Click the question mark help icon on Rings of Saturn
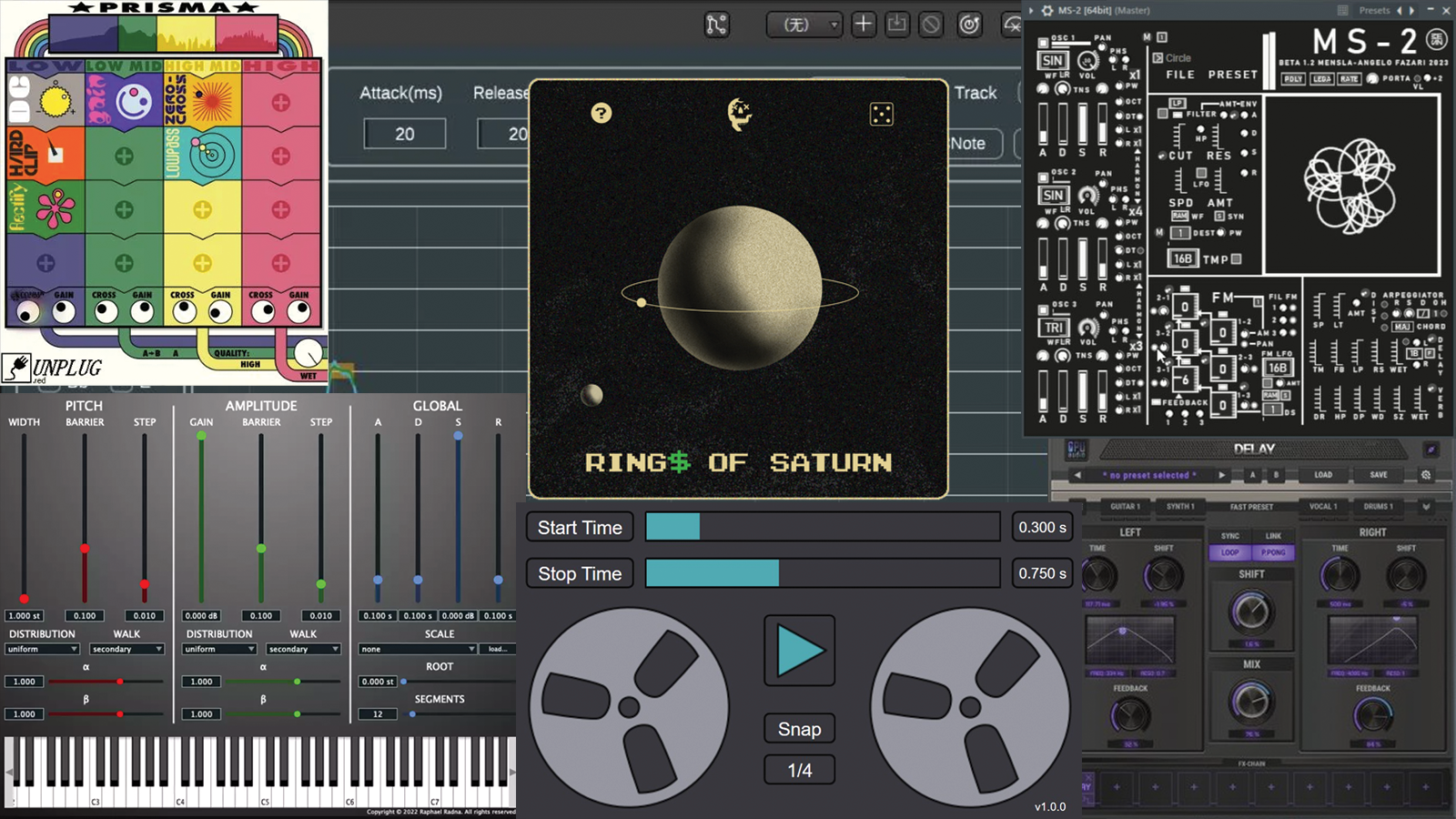Screen dimensions: 1456x819 point(600,113)
